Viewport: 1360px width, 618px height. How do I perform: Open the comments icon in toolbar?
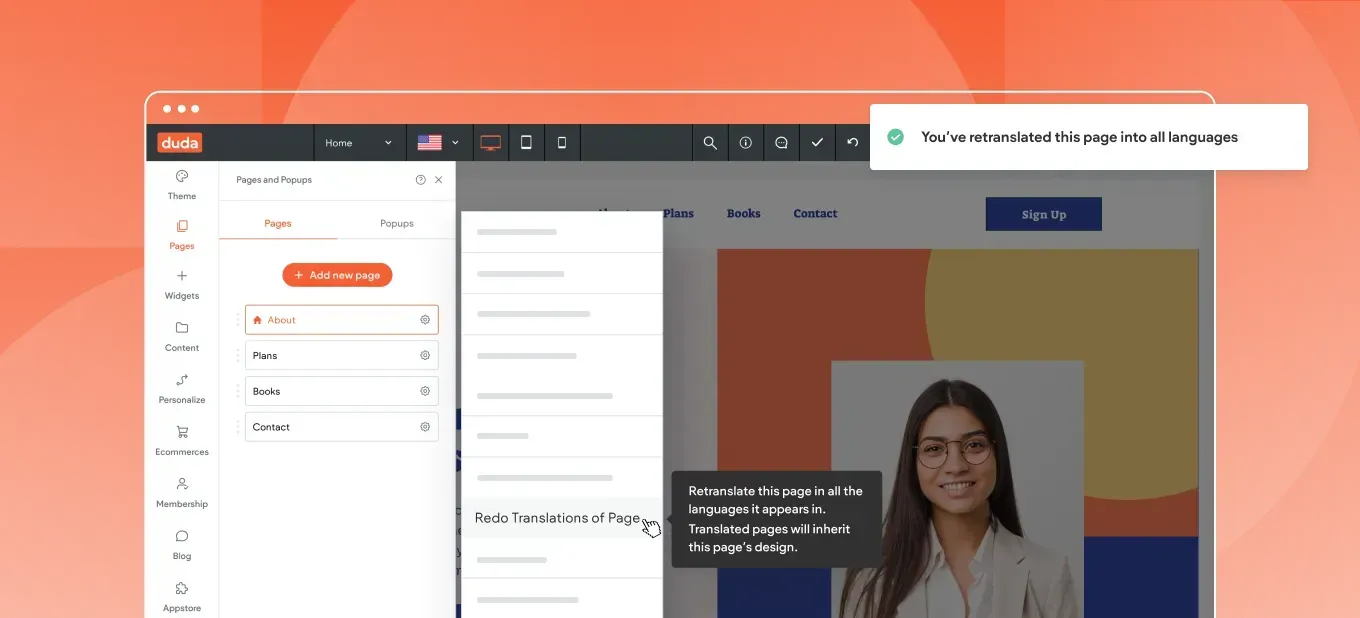click(x=781, y=143)
